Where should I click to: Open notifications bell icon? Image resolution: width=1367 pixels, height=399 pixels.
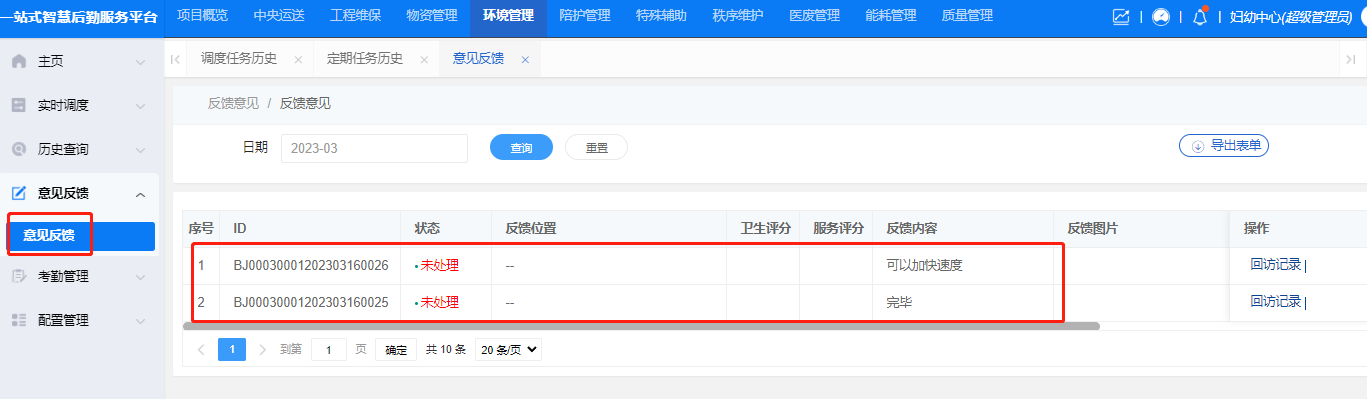point(1200,17)
